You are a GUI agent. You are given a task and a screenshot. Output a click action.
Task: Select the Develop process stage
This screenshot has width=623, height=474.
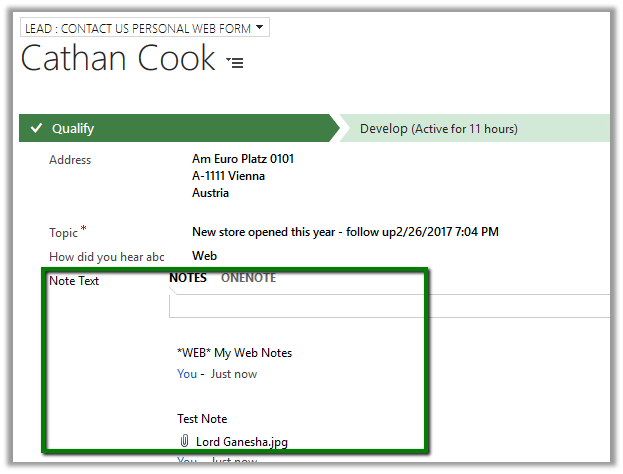(x=438, y=129)
